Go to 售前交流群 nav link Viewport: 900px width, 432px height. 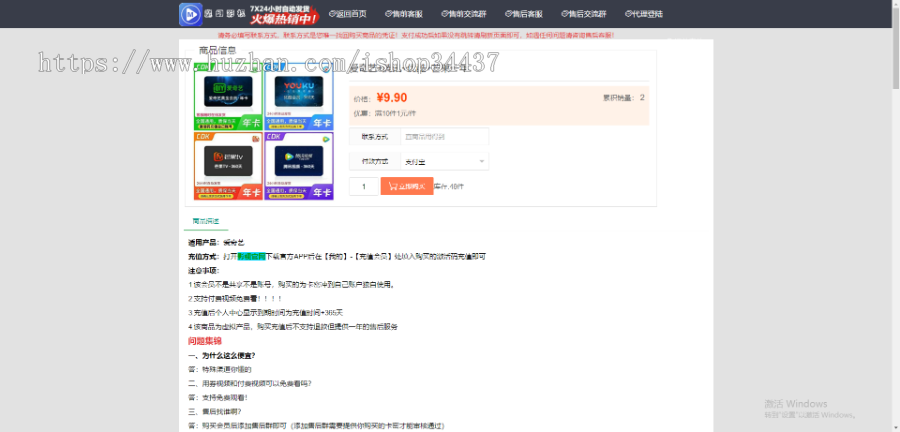point(465,15)
